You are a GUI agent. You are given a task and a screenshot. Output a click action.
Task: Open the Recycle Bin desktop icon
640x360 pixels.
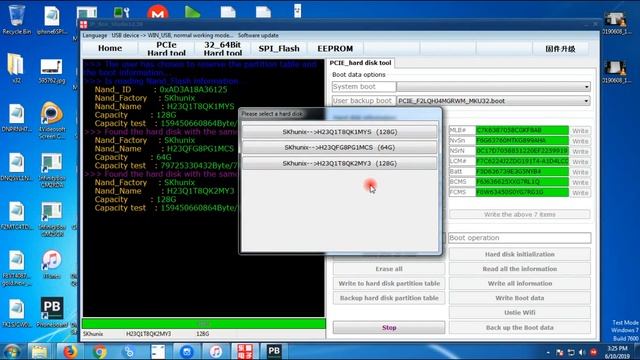[16, 19]
